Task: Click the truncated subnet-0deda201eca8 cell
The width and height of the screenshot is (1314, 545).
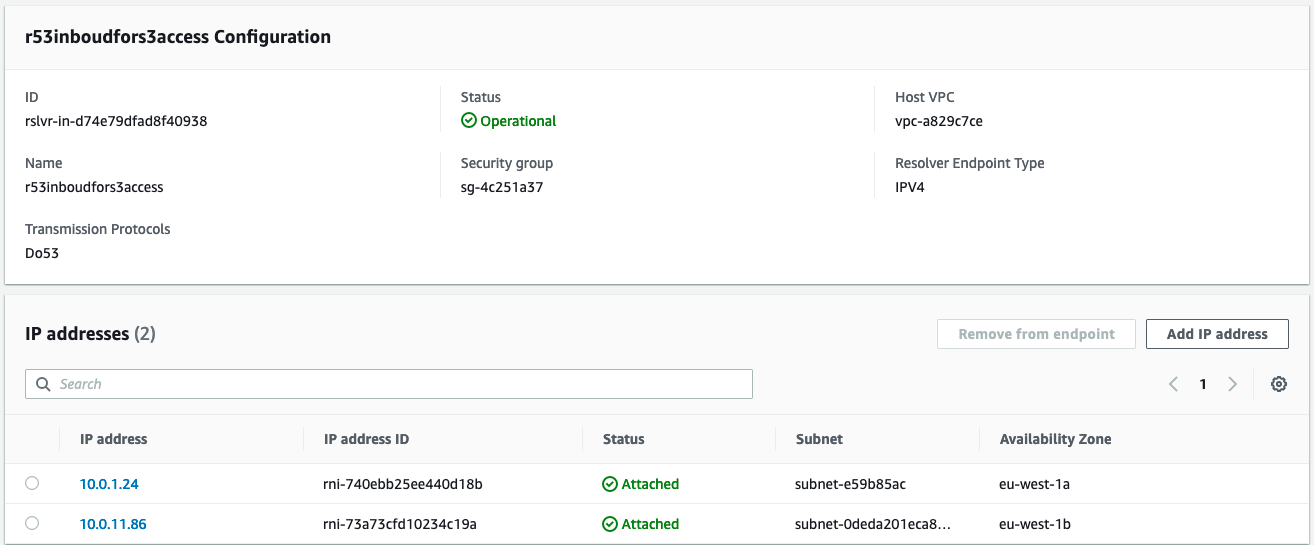Action: pos(872,524)
